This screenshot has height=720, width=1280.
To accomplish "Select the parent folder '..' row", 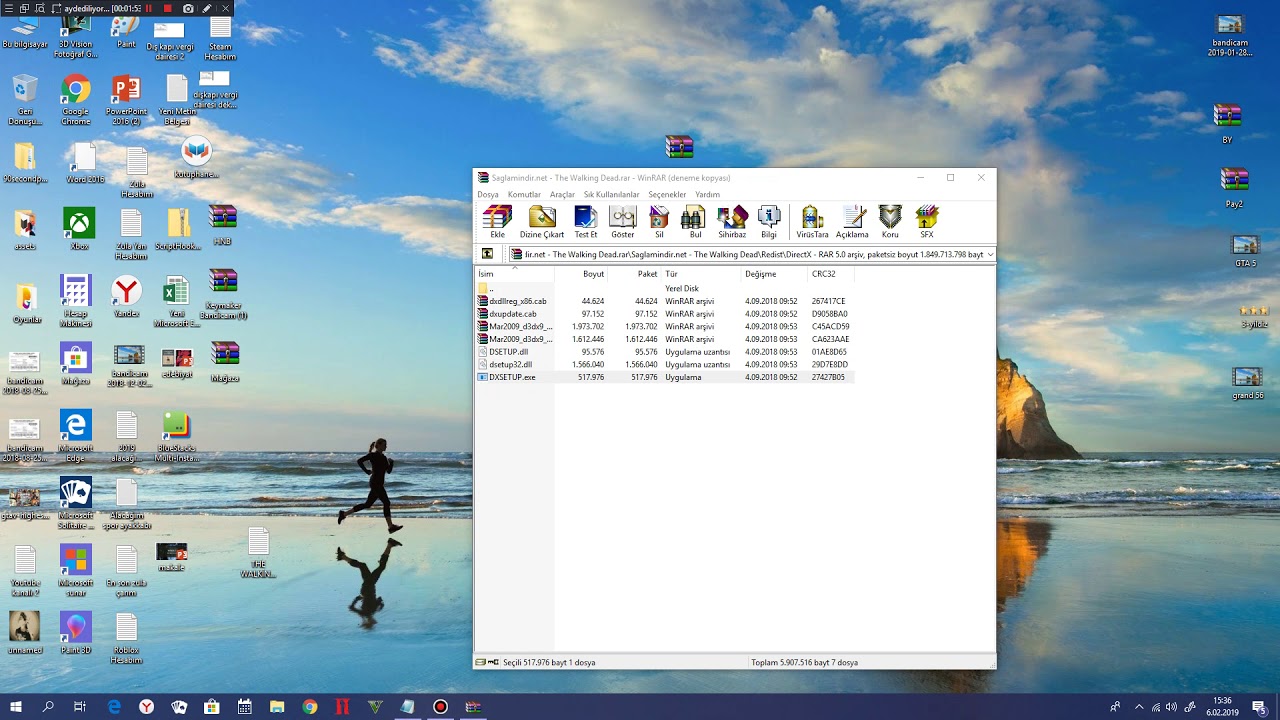I will click(x=665, y=288).
